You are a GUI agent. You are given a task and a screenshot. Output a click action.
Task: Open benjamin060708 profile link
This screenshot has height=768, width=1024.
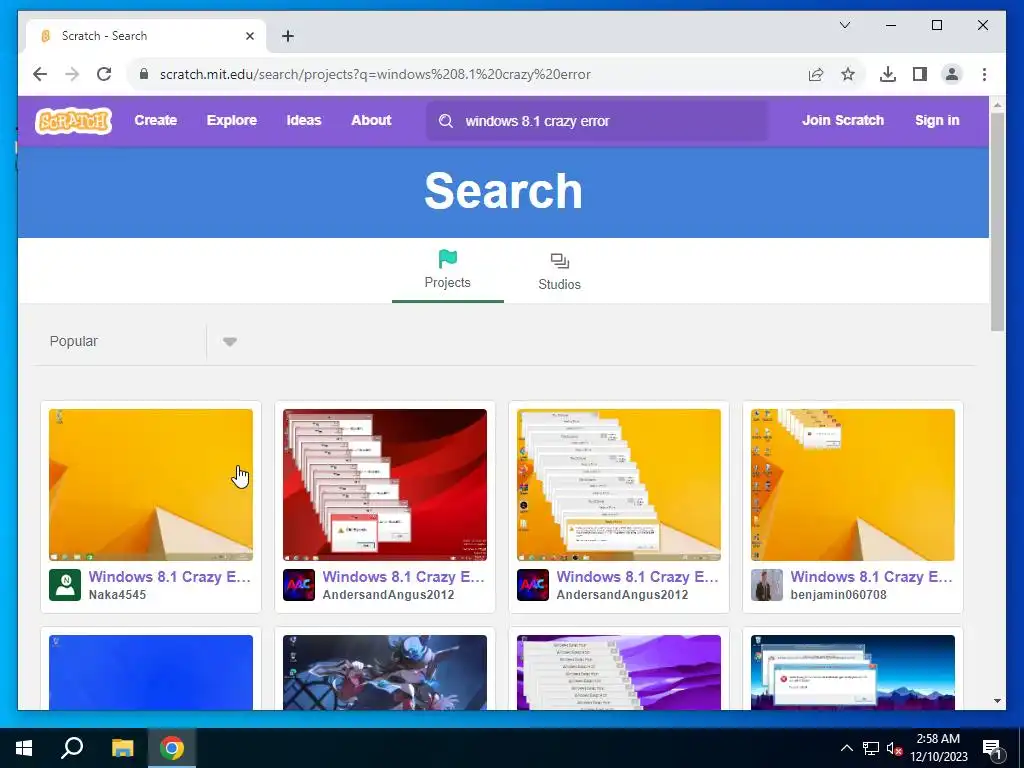click(x=839, y=595)
